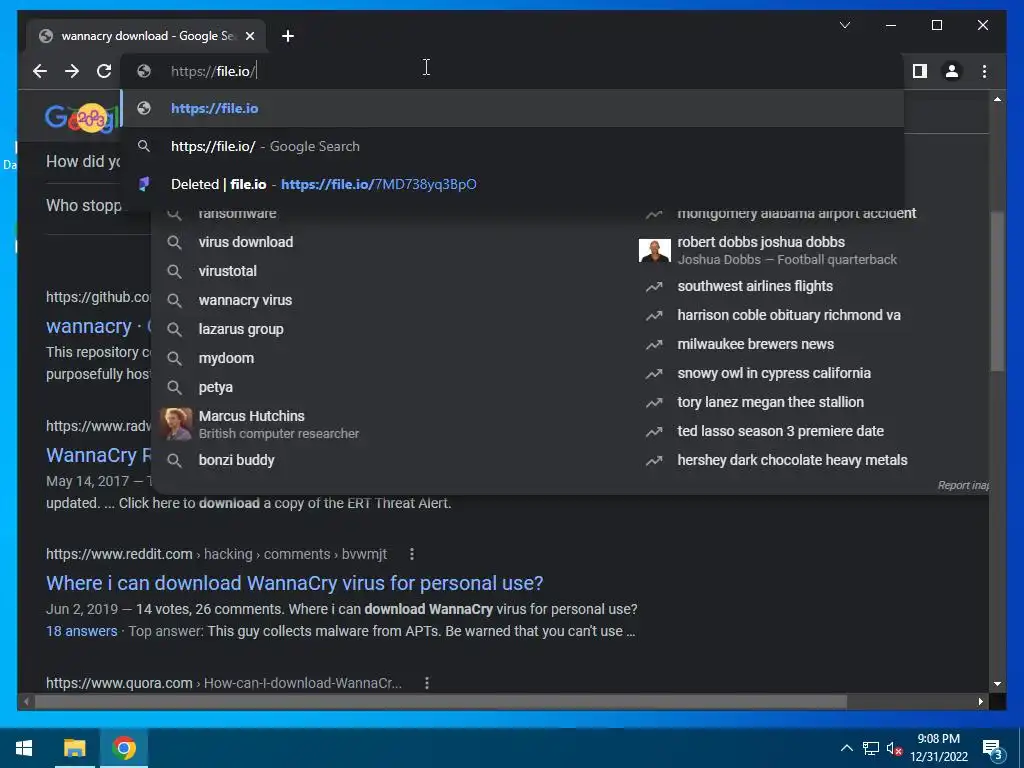1024x768 pixels.
Task: Click the Chrome icon in the taskbar
Action: pos(124,748)
